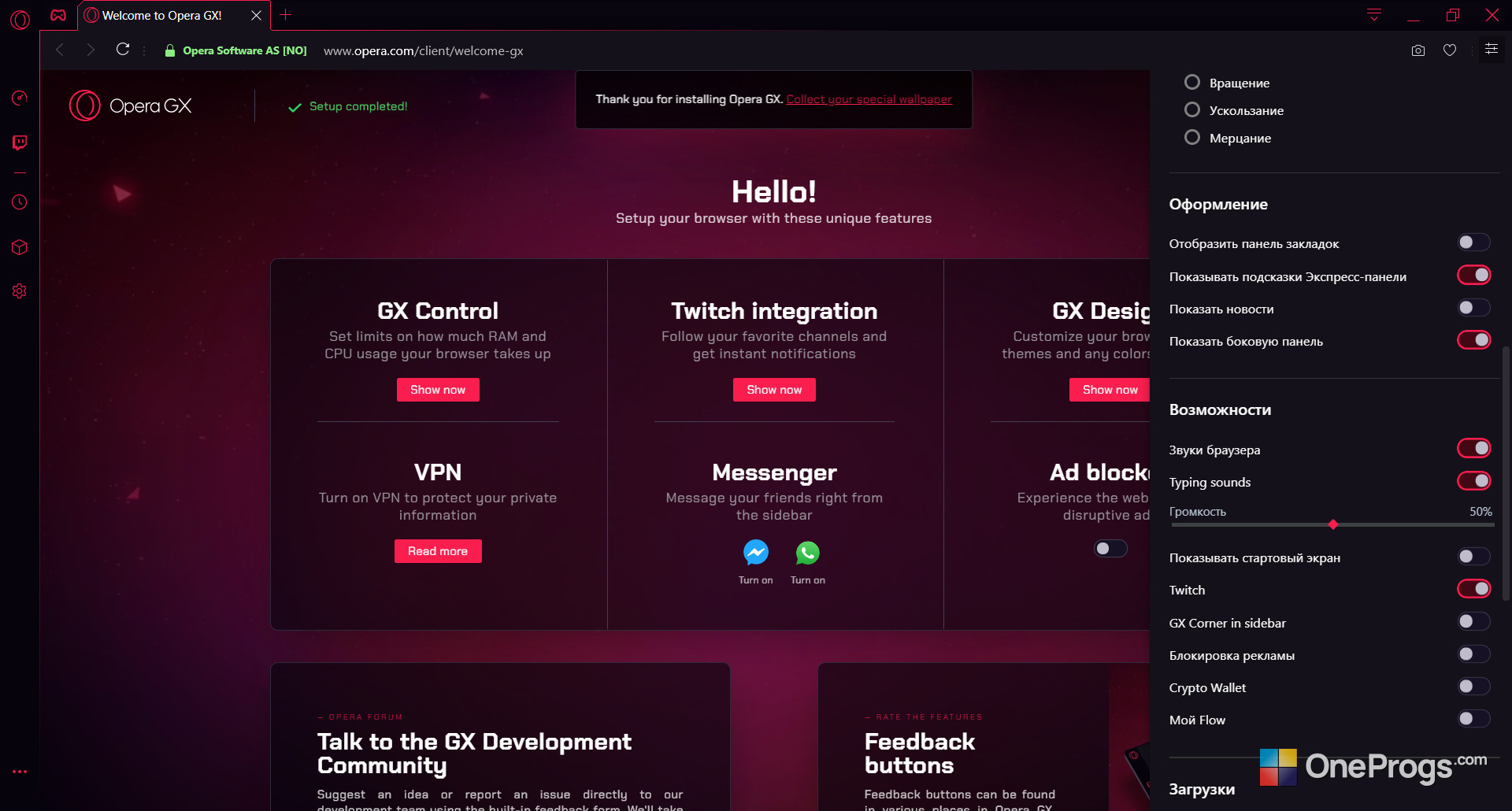Open Twitch panel in sidebar
This screenshot has width=1512, height=811.
(20, 143)
